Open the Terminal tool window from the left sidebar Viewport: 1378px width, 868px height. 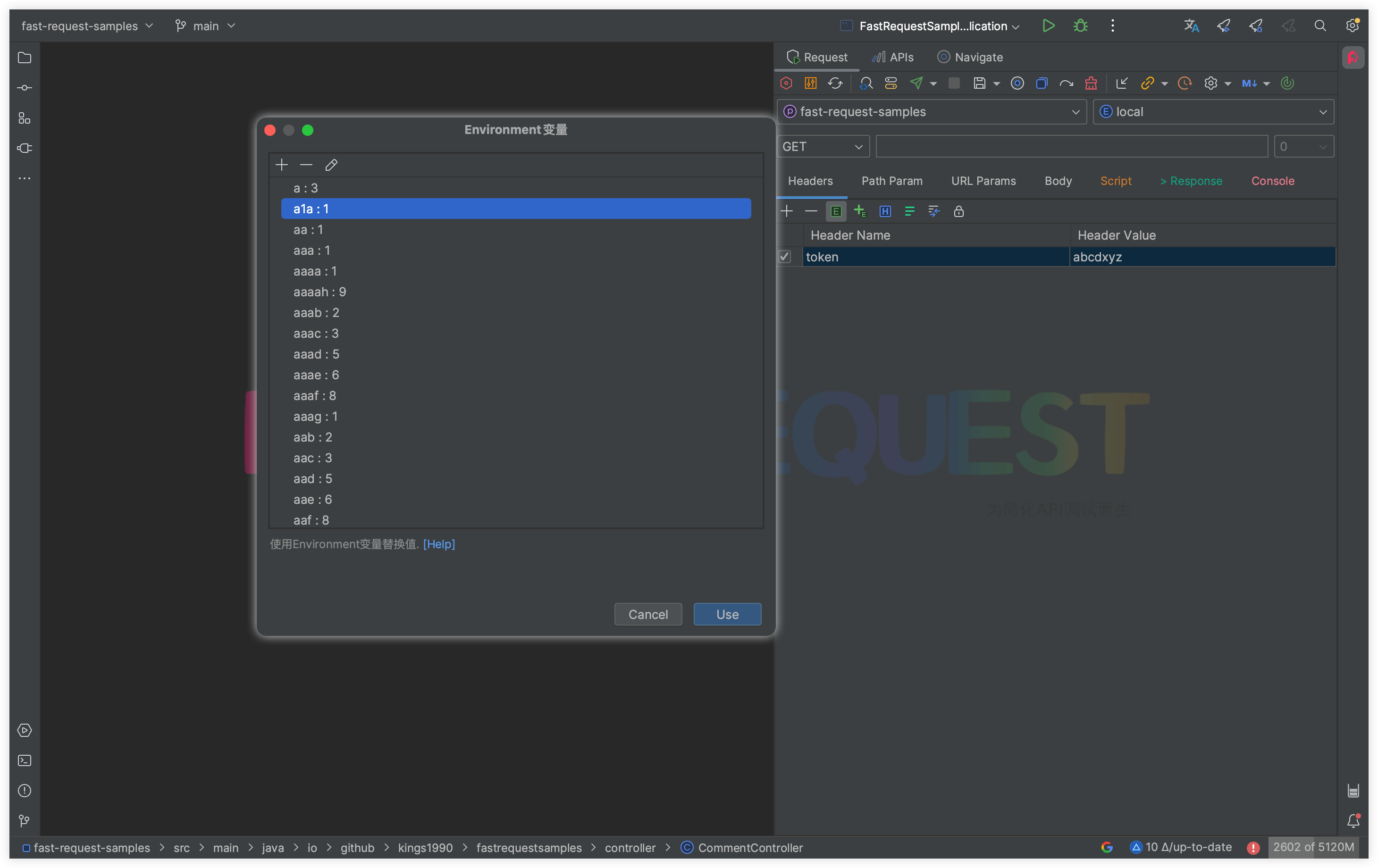pyautogui.click(x=25, y=760)
